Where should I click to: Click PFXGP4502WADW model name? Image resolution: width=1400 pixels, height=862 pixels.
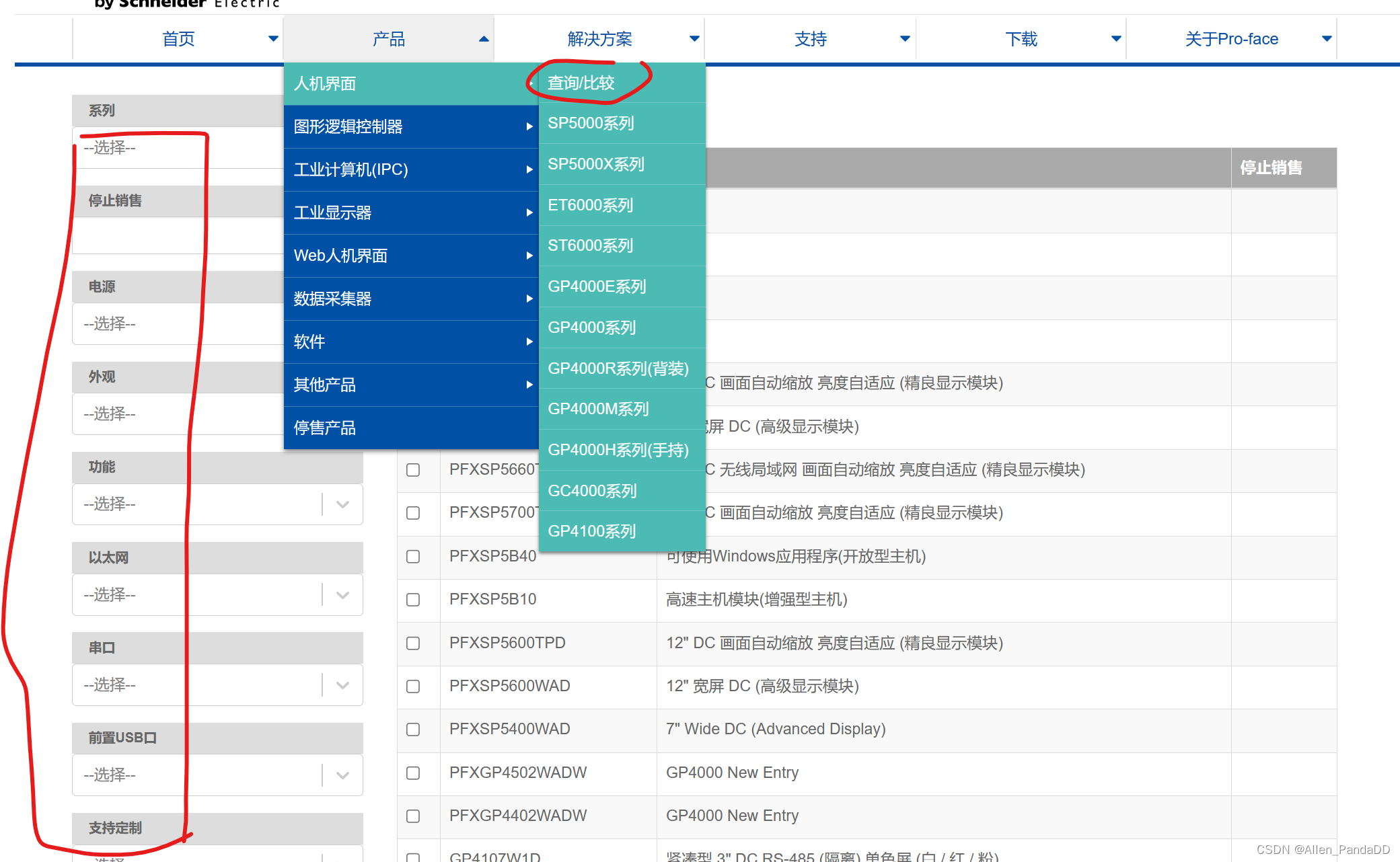pos(518,773)
